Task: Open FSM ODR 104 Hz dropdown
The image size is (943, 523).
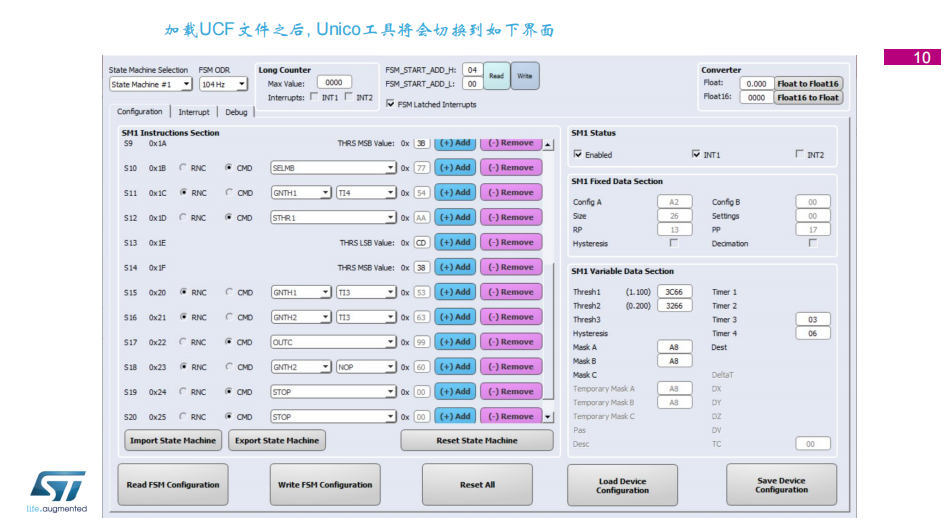Action: pos(223,84)
